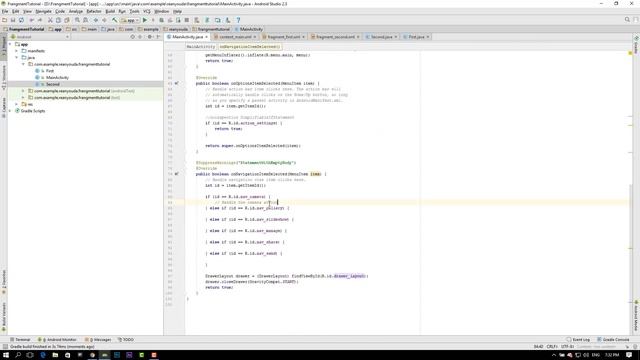Click the example breadcrumb in navigation bar
The height and width of the screenshot is (360, 640).
coord(148,29)
